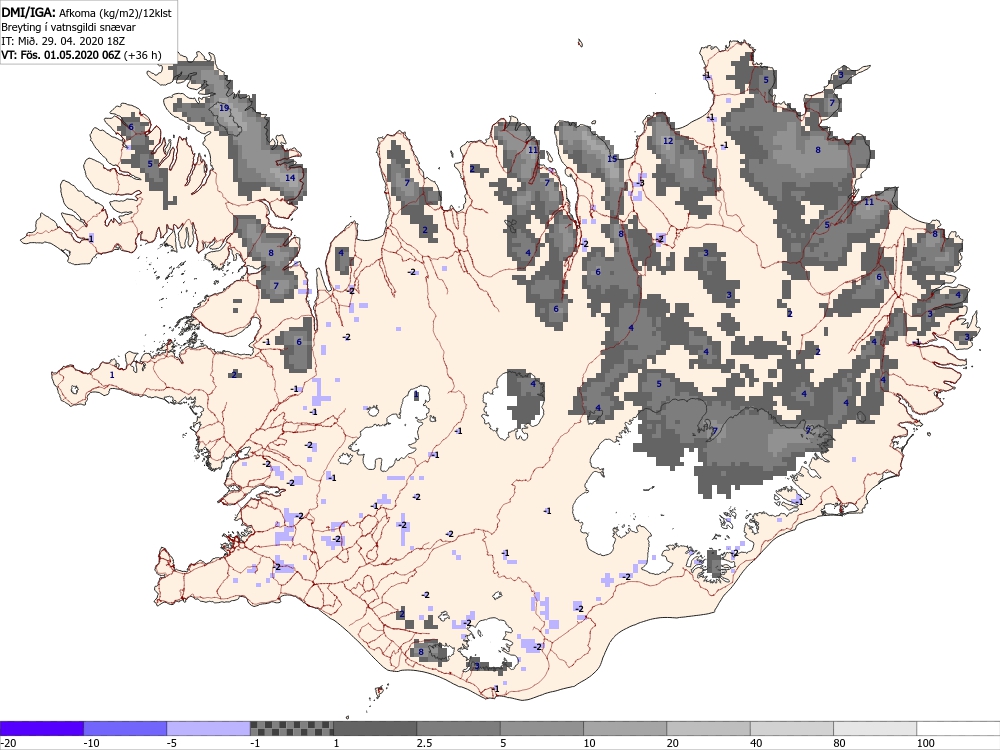Click the map value '14' on the map
The width and height of the screenshot is (1000, 750).
(290, 177)
